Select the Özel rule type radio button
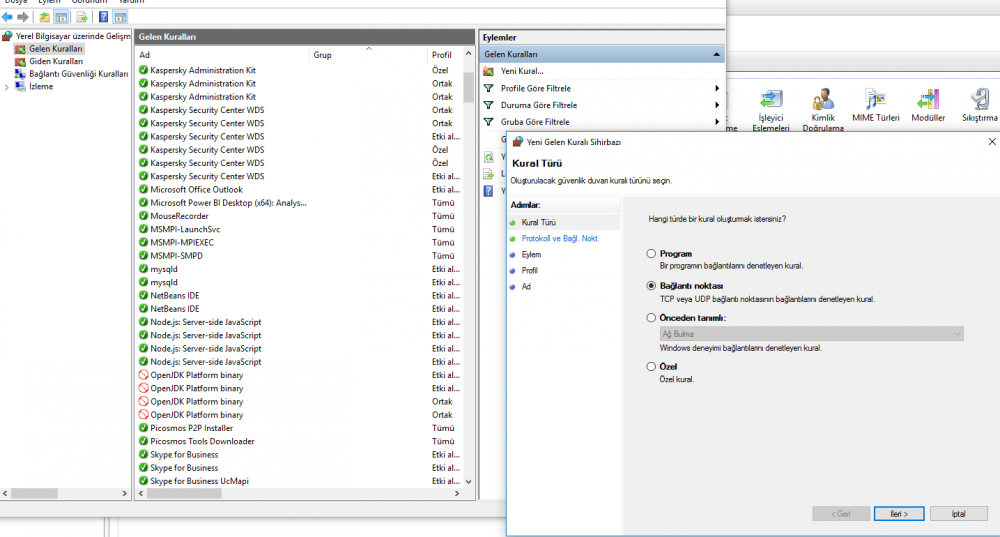This screenshot has width=1000, height=537. click(x=651, y=366)
